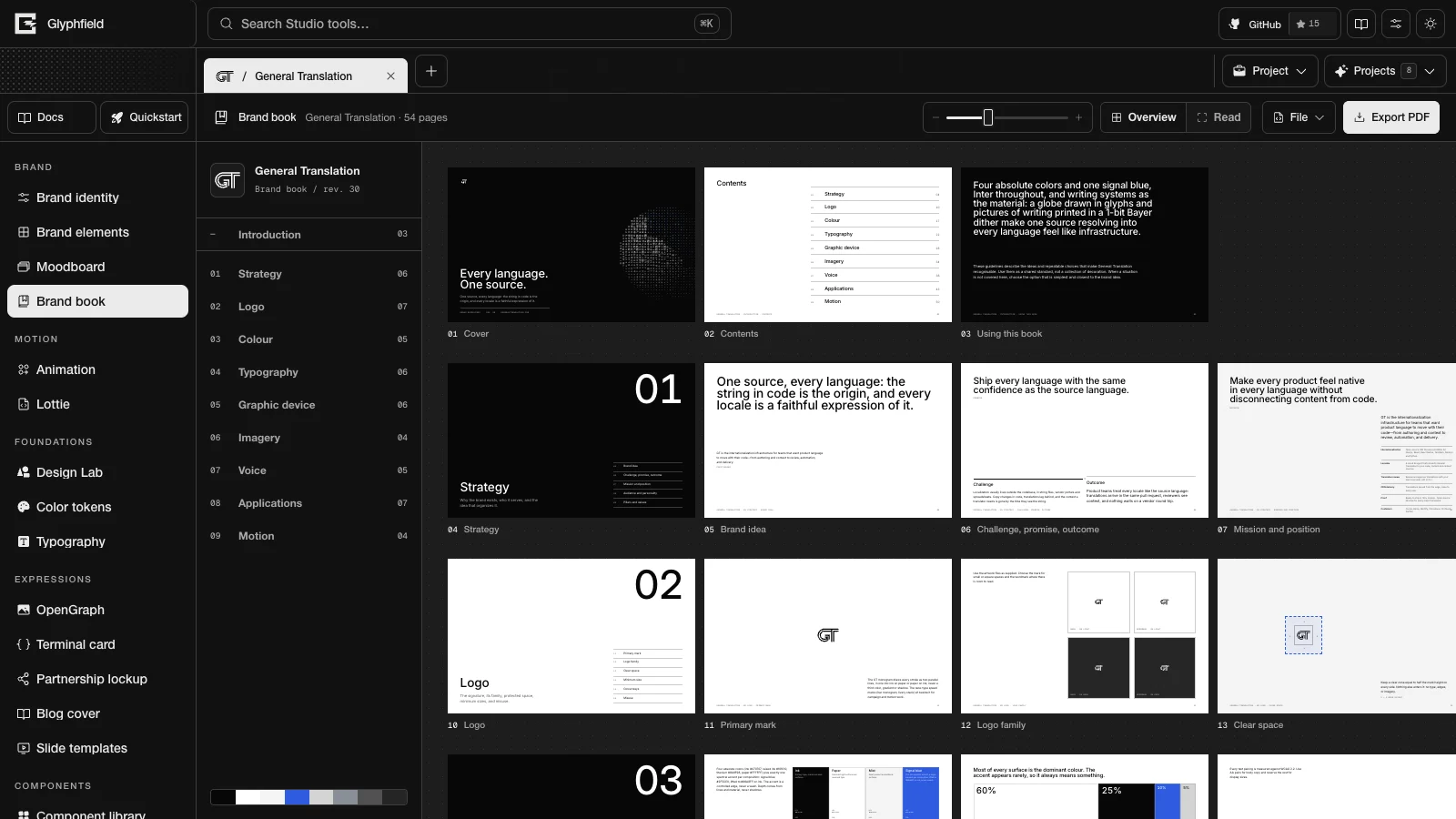
Task: Click the OpenGraph image icon
Action: 24,610
